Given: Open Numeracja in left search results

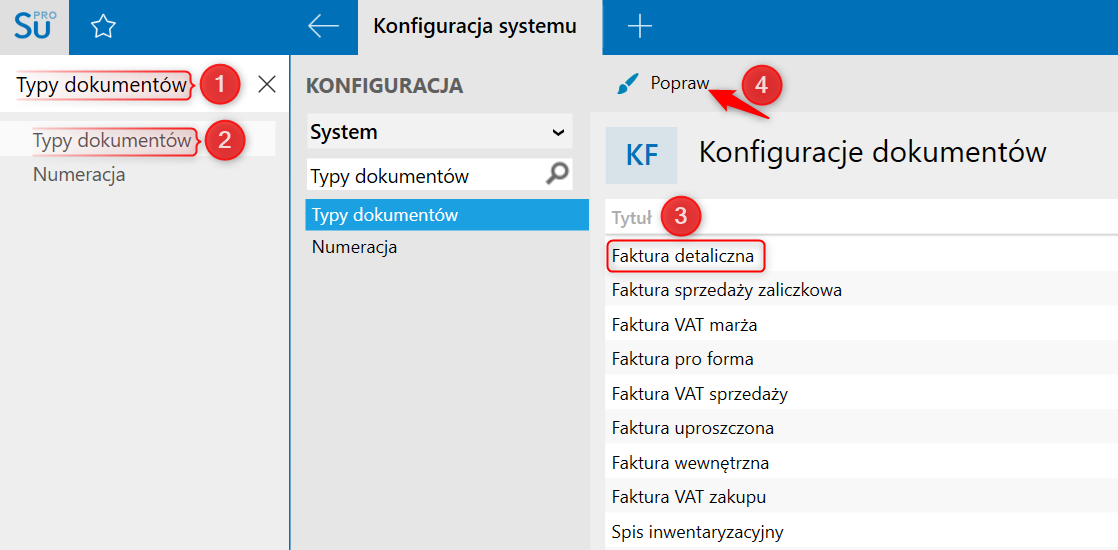Looking at the screenshot, I should tap(79, 175).
